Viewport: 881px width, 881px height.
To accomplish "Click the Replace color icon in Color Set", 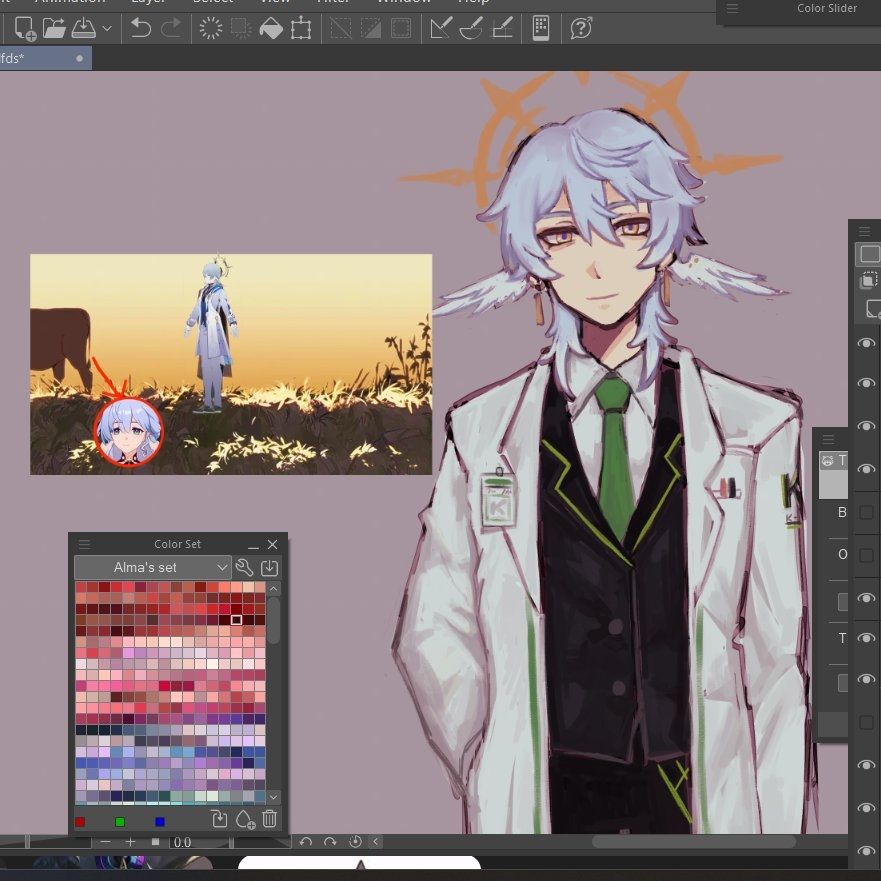I will coord(220,819).
